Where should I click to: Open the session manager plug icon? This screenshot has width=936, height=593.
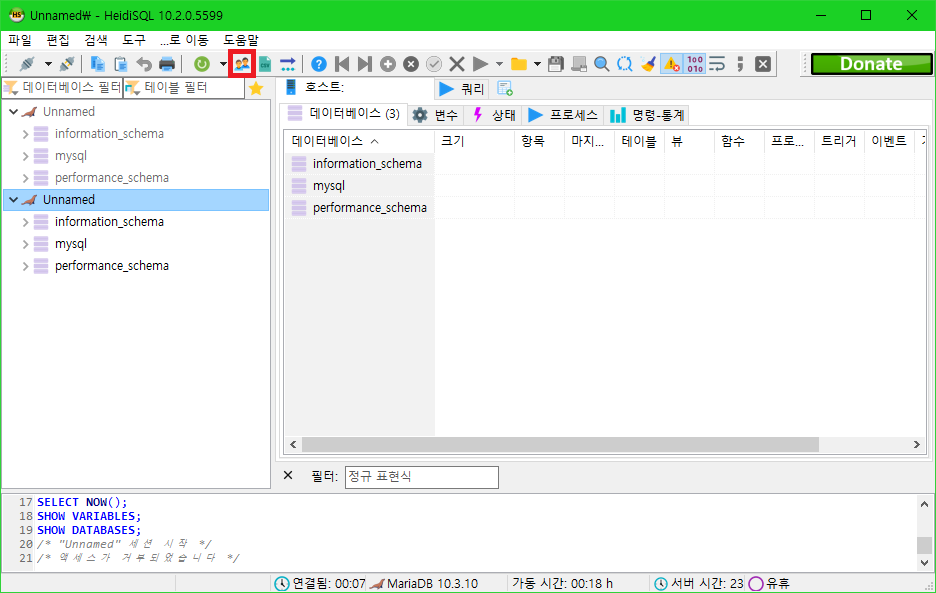tap(27, 64)
